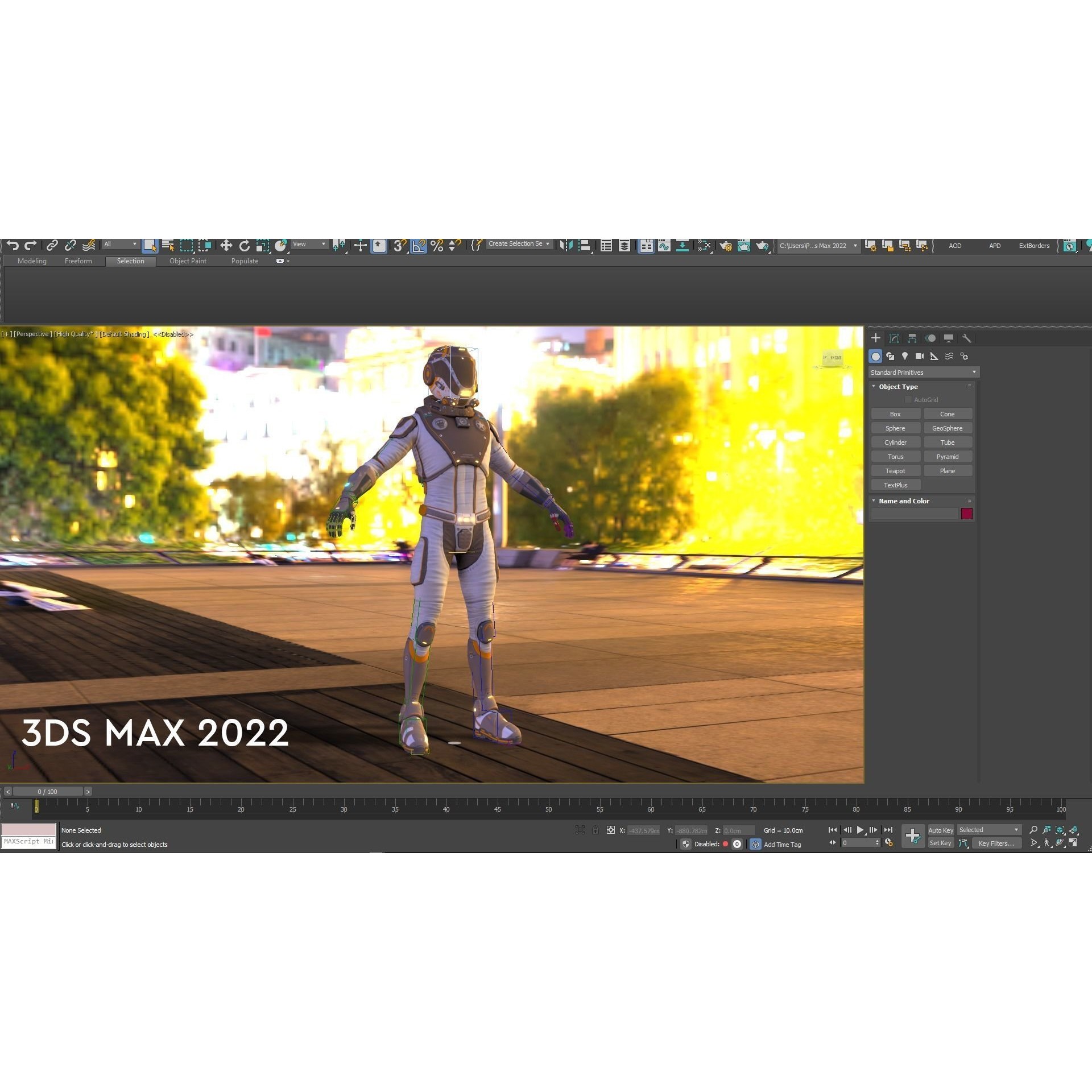Collapse the Name and Color rollout
This screenshot has width=1092, height=1092.
tap(874, 500)
